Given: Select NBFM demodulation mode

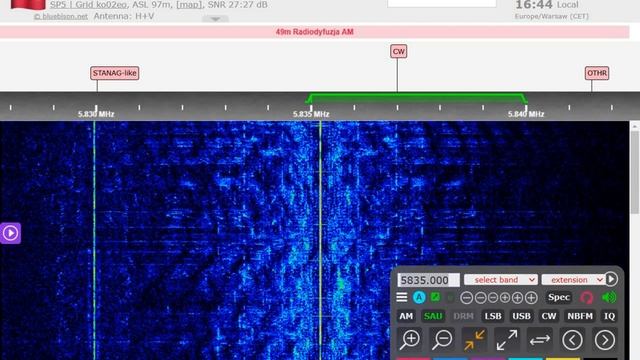Looking at the screenshot, I should point(580,316).
